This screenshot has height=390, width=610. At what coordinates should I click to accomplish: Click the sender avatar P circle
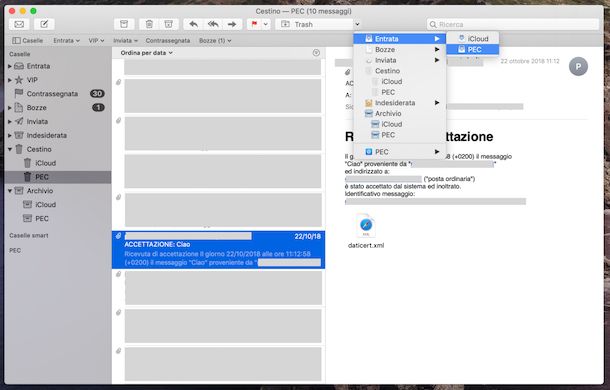coord(578,67)
